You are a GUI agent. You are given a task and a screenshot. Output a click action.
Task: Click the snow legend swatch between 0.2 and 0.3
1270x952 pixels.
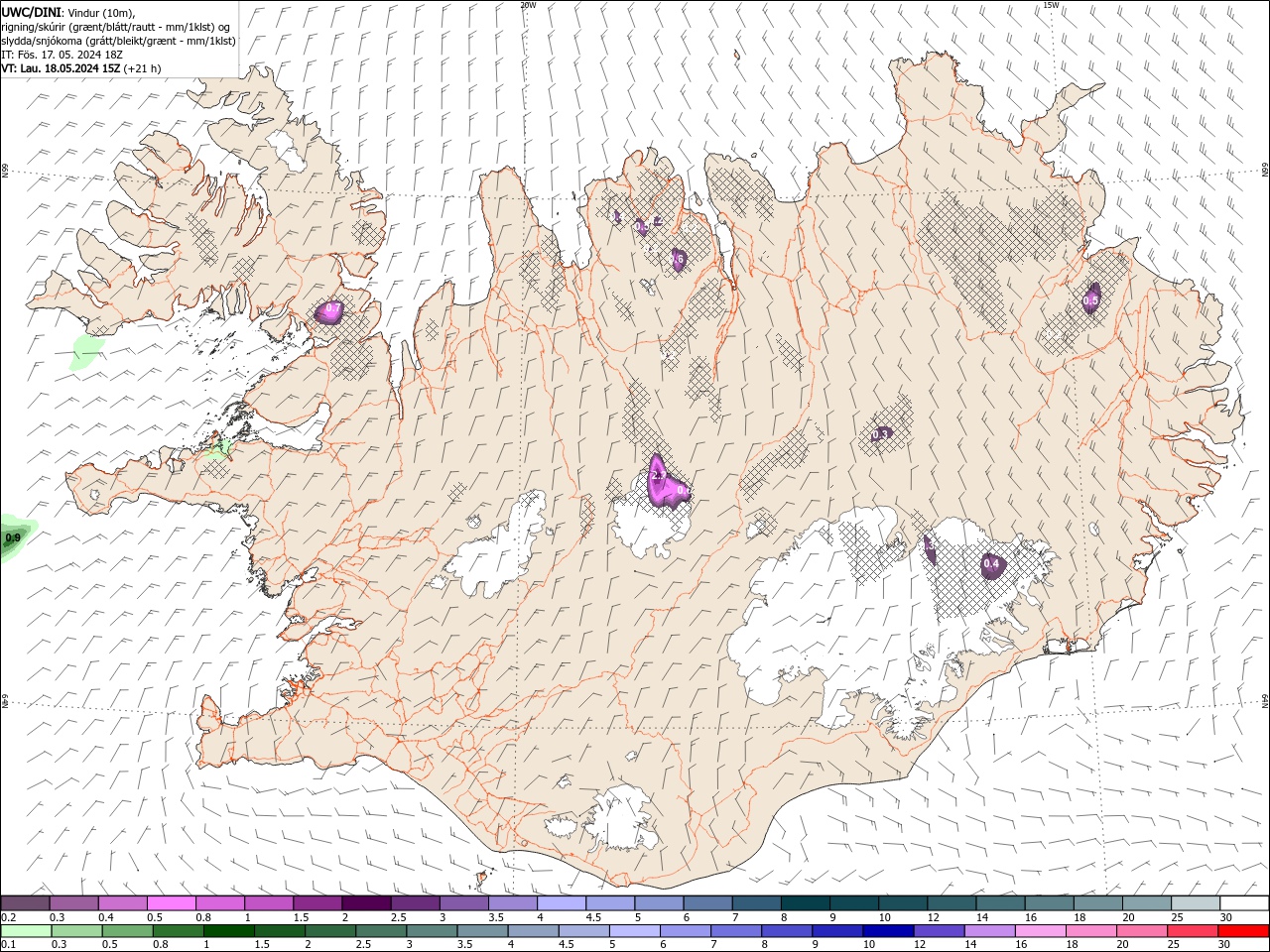26,903
